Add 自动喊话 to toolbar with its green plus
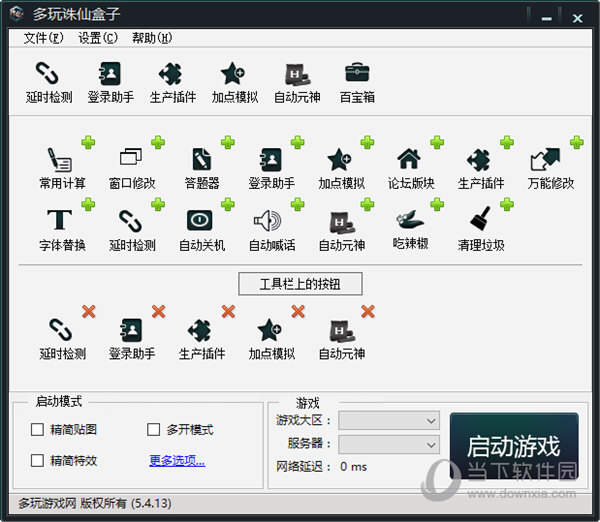Image resolution: width=600 pixels, height=522 pixels. pyautogui.click(x=297, y=204)
